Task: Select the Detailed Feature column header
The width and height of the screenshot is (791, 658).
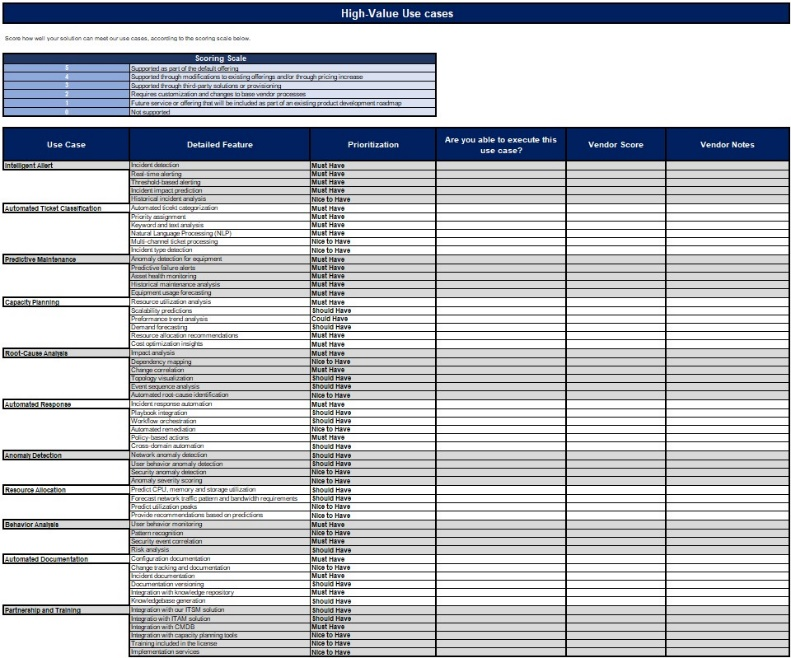Action: pos(219,145)
